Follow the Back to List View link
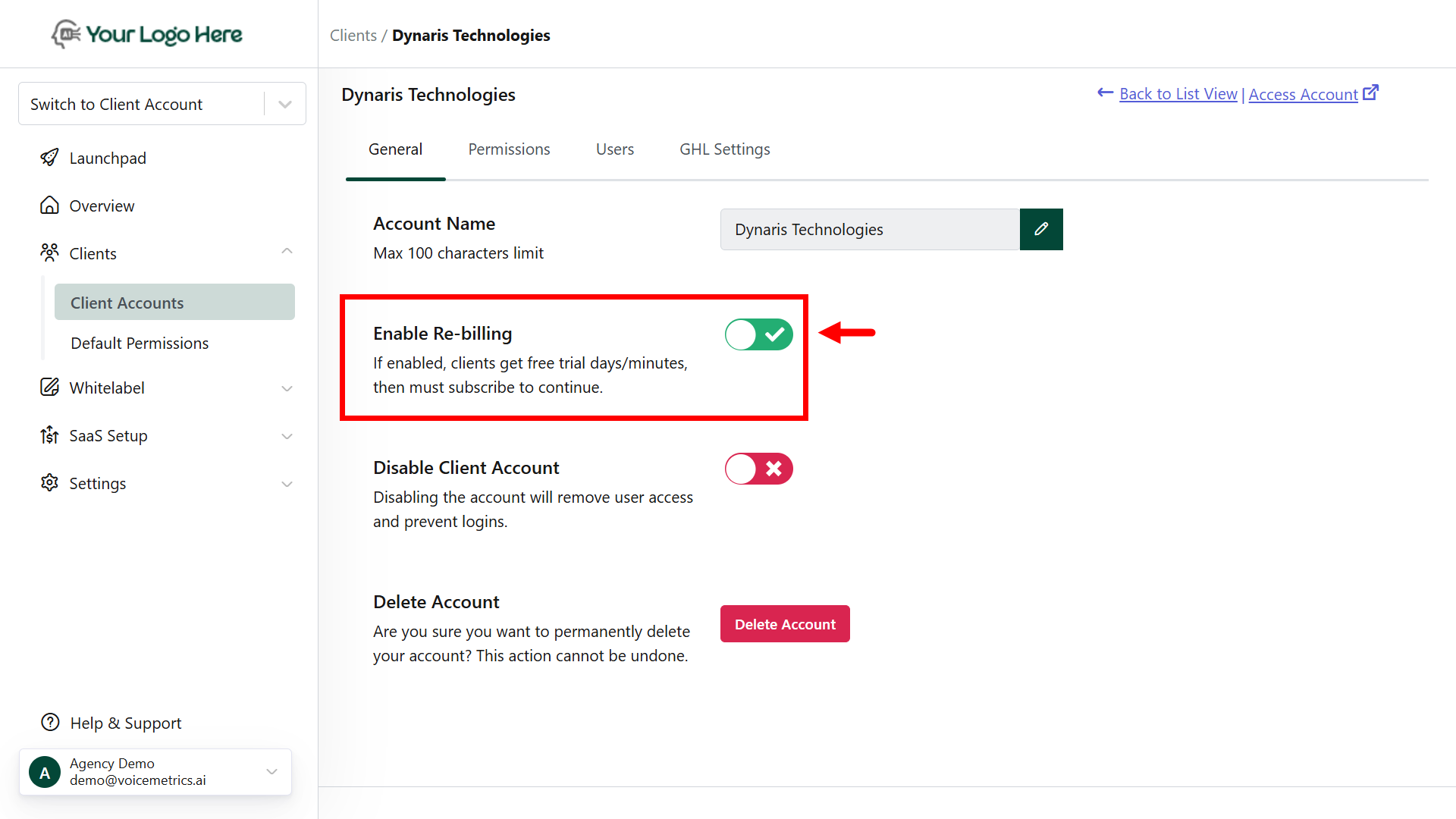 (1178, 94)
